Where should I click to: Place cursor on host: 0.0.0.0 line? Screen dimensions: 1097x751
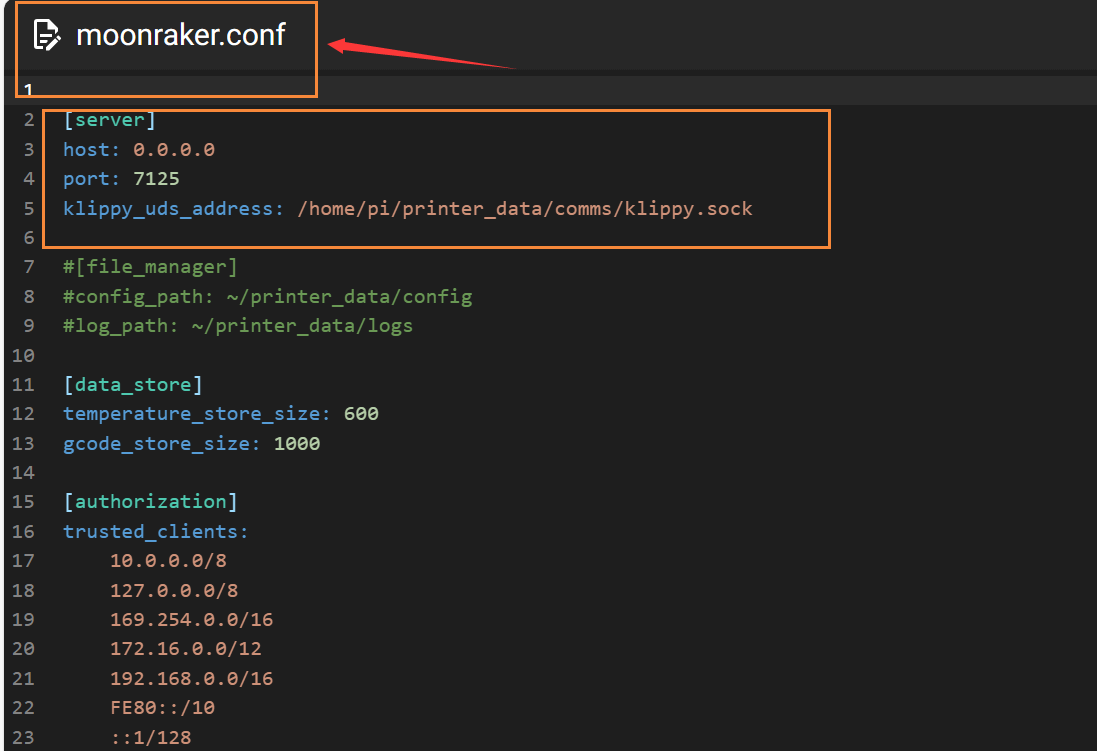139,150
